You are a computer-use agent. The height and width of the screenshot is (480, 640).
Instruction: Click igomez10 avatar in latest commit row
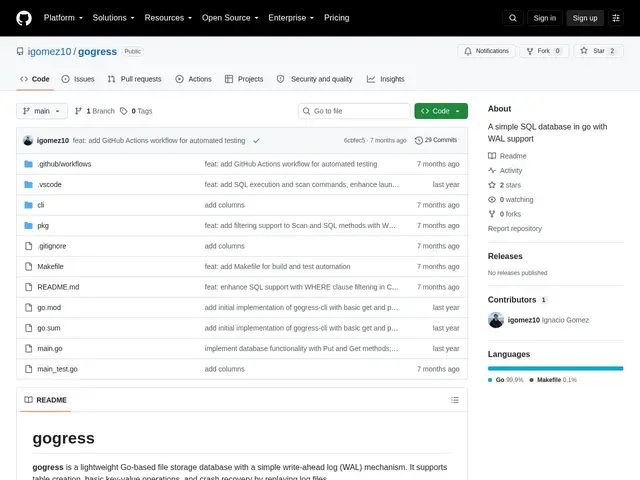click(x=28, y=140)
